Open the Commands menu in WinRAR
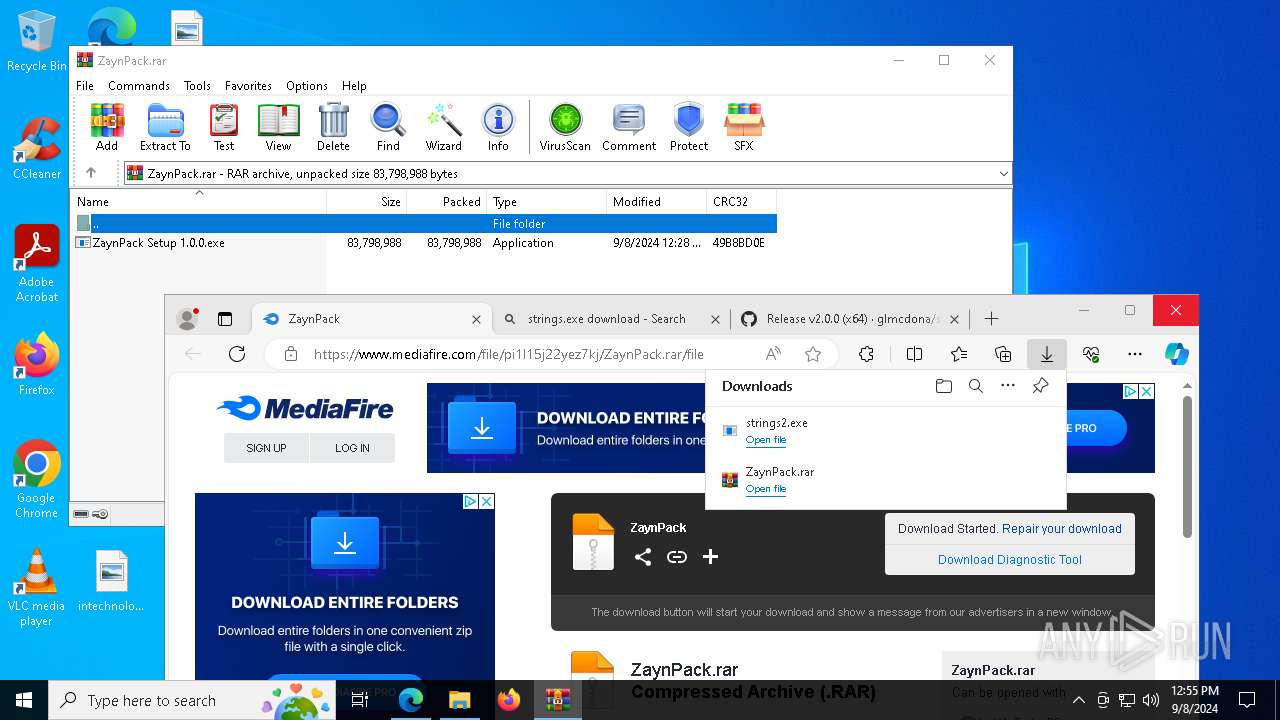Screen dimensions: 1280x720 tap(139, 86)
